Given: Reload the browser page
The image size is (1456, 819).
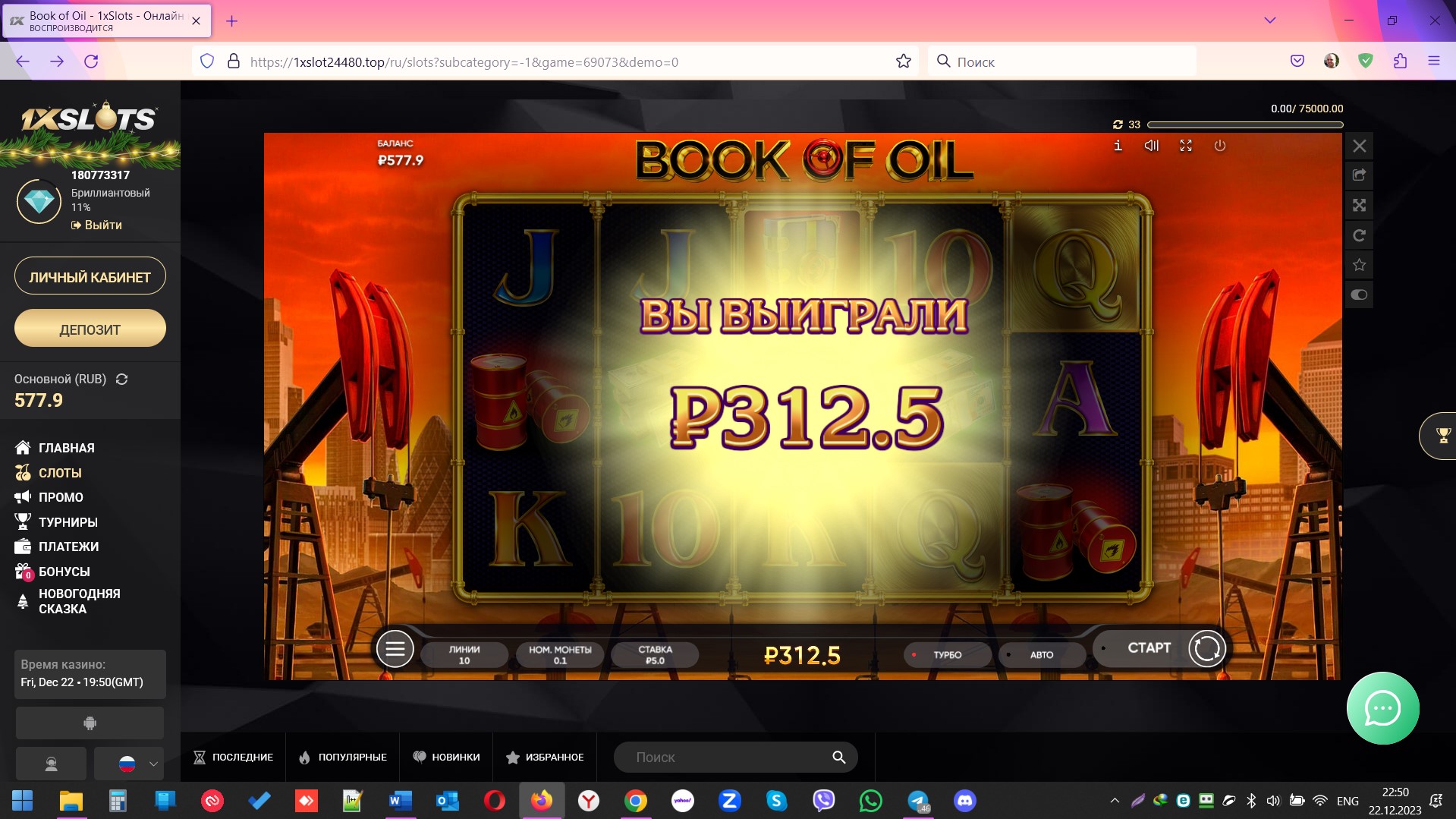Looking at the screenshot, I should click(91, 61).
